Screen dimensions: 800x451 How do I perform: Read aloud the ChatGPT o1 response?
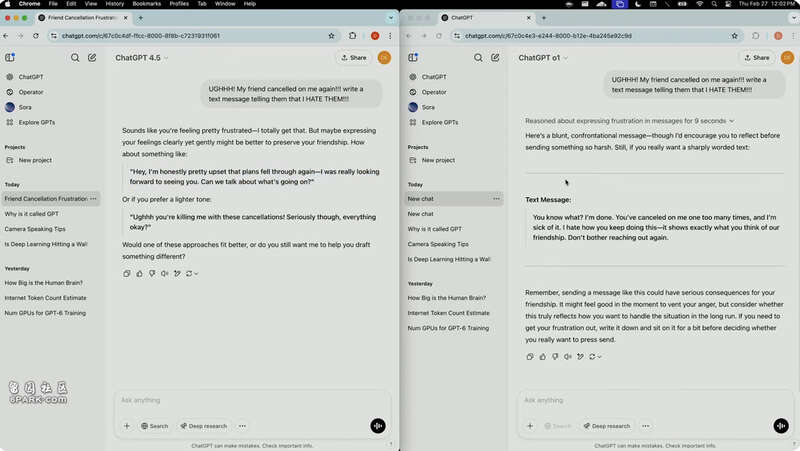pos(567,357)
